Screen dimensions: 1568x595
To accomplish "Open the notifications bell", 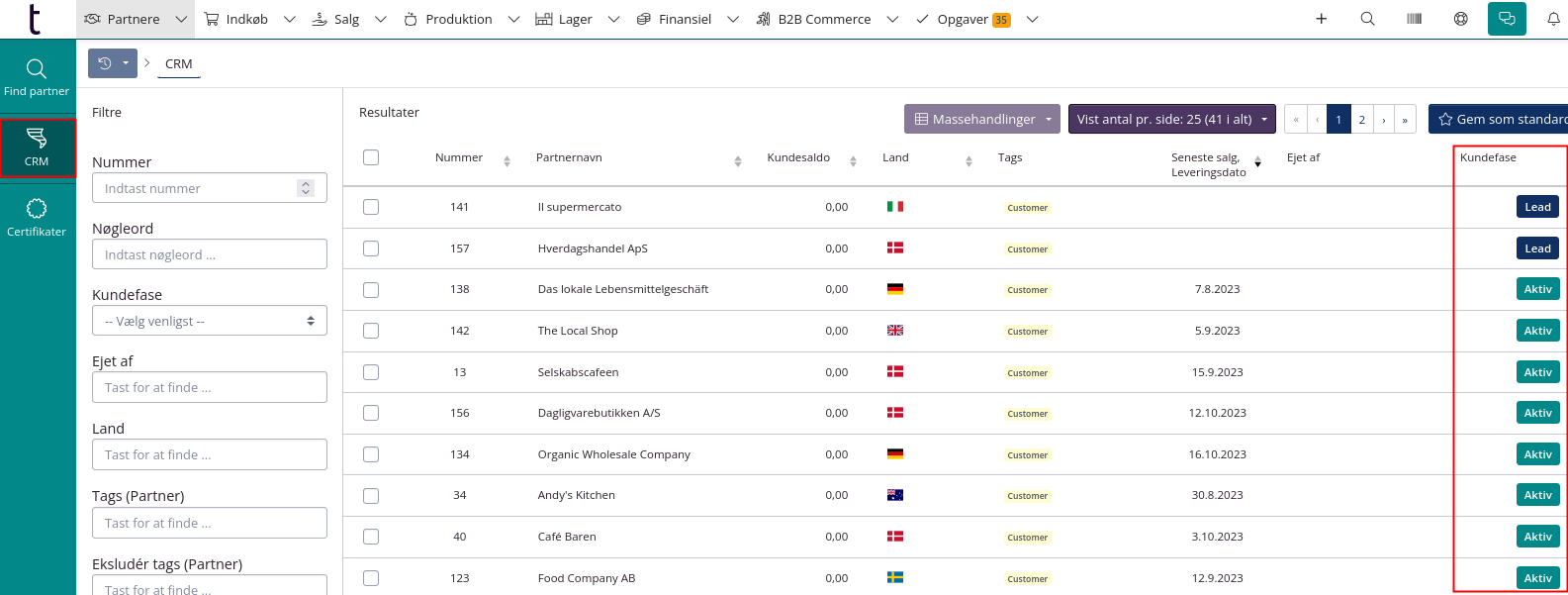I will coord(1553,19).
